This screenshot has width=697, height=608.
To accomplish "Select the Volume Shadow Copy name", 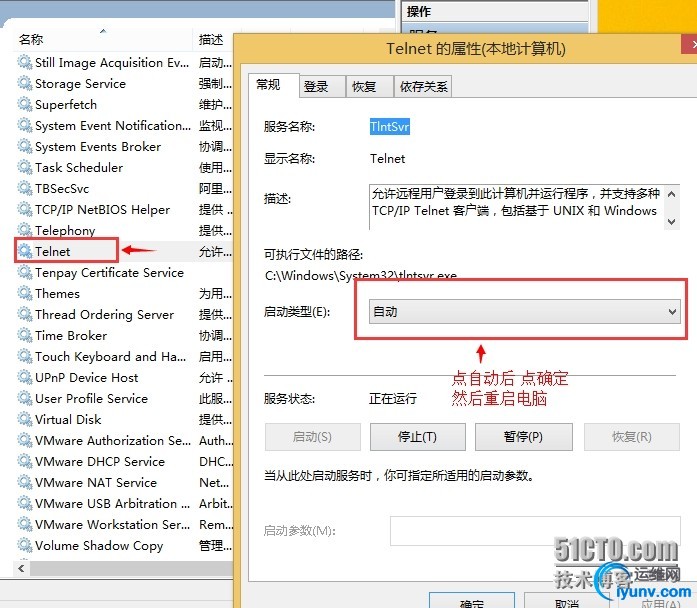I will coord(99,545).
